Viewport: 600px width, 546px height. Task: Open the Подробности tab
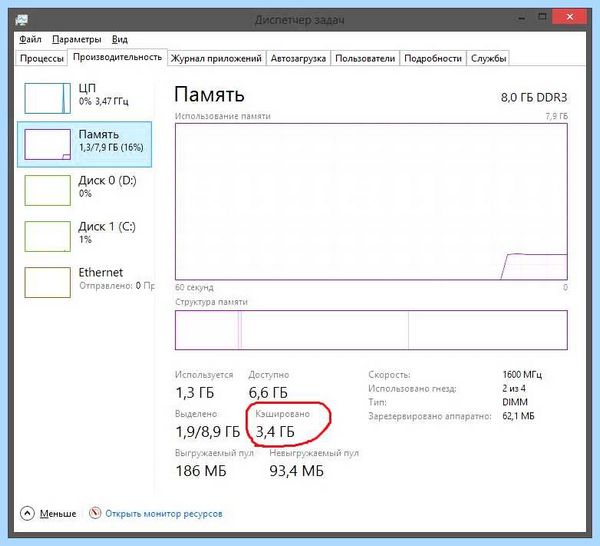(x=433, y=59)
